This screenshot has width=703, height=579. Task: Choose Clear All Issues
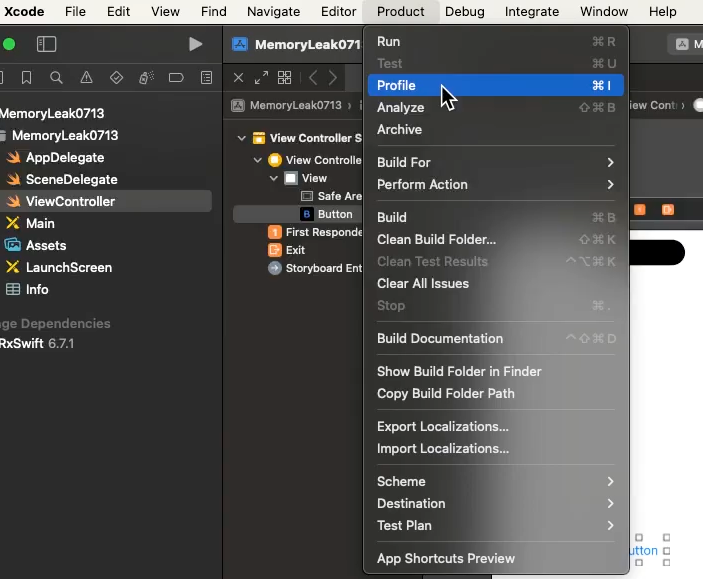click(x=496, y=283)
